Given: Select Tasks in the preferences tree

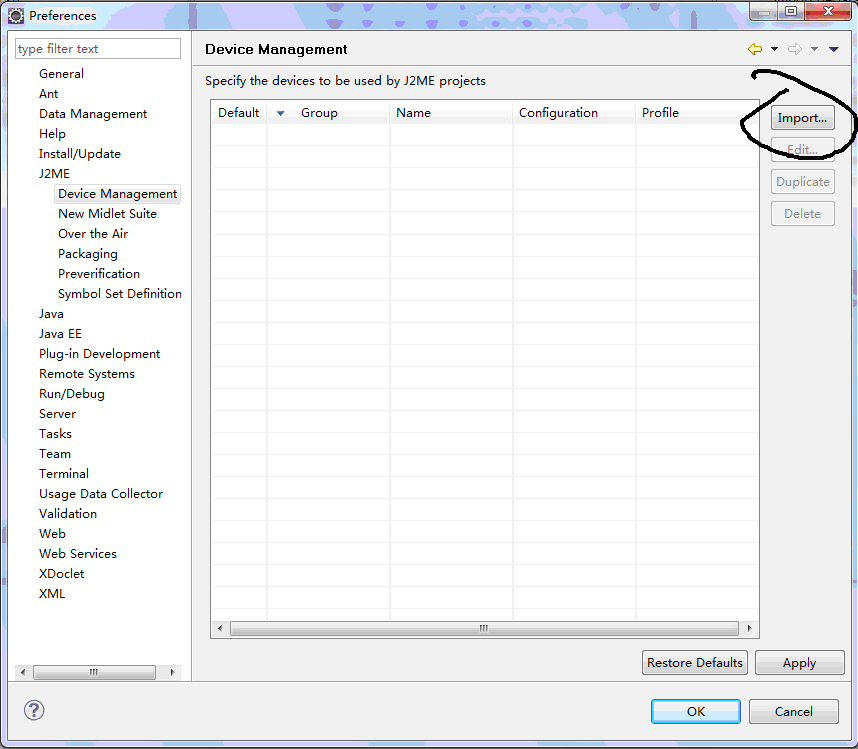Looking at the screenshot, I should tap(55, 434).
